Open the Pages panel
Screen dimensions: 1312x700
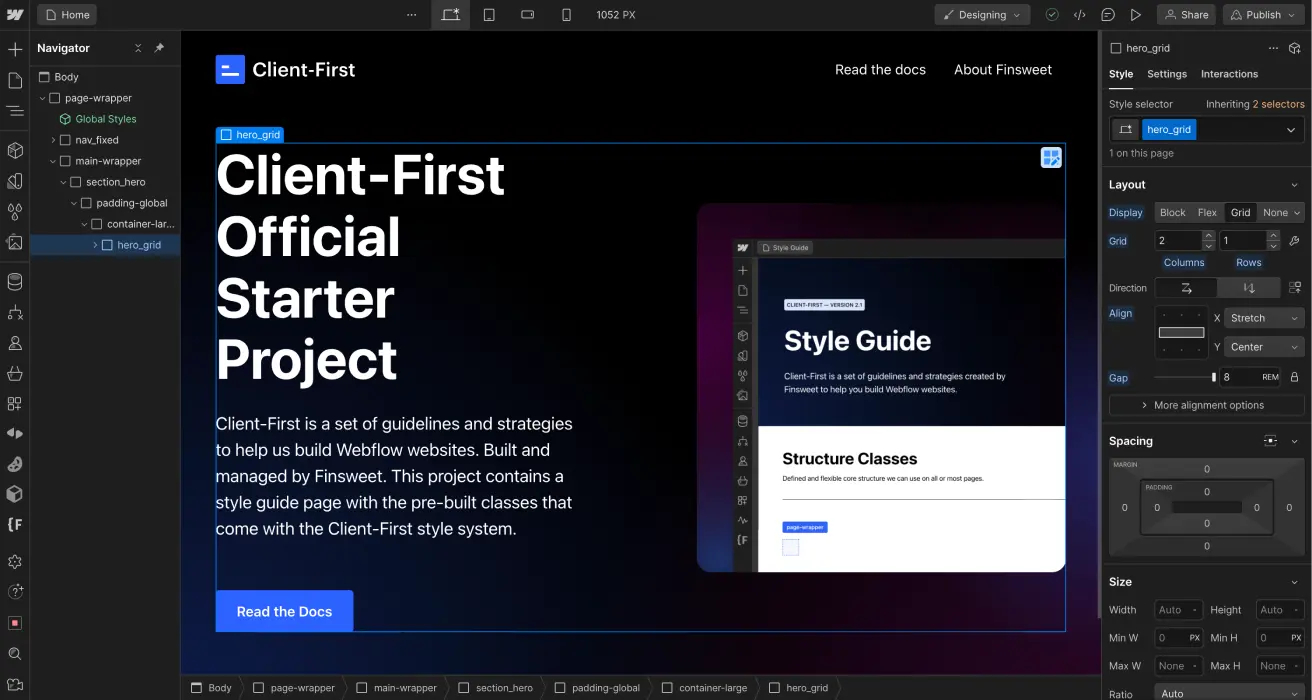pos(15,78)
